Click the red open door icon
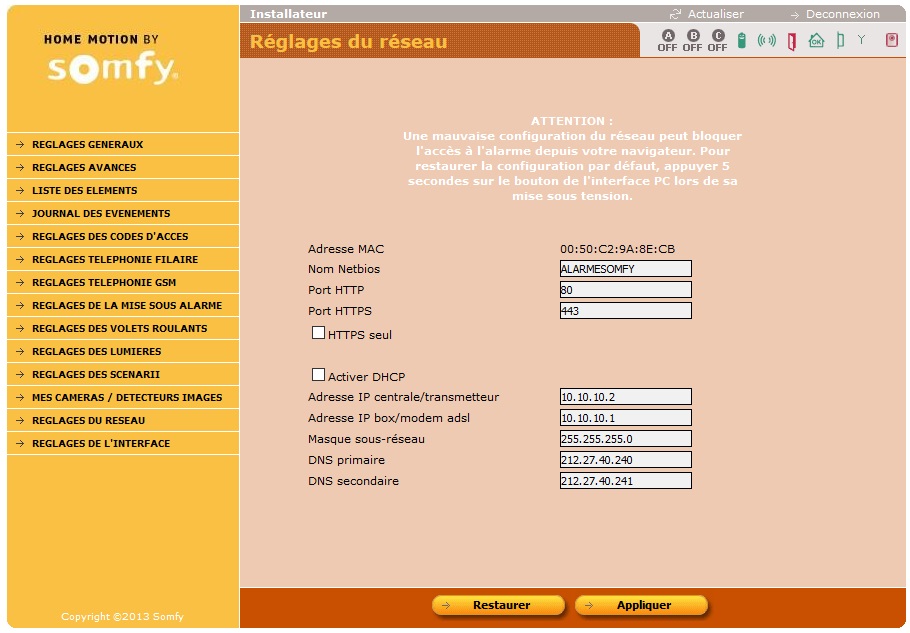 792,41
